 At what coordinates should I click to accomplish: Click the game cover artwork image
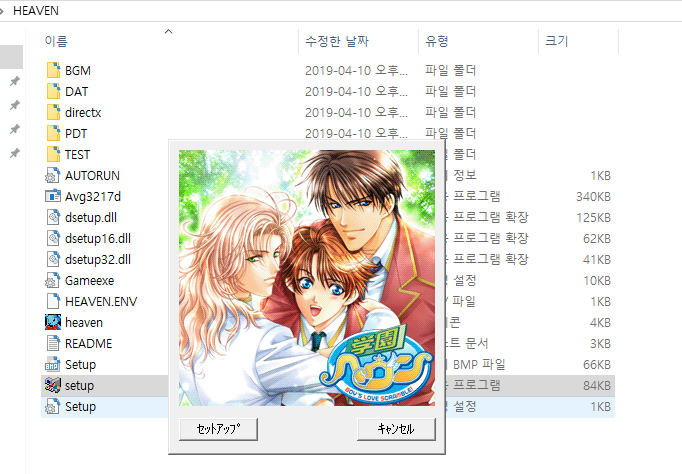pos(307,278)
